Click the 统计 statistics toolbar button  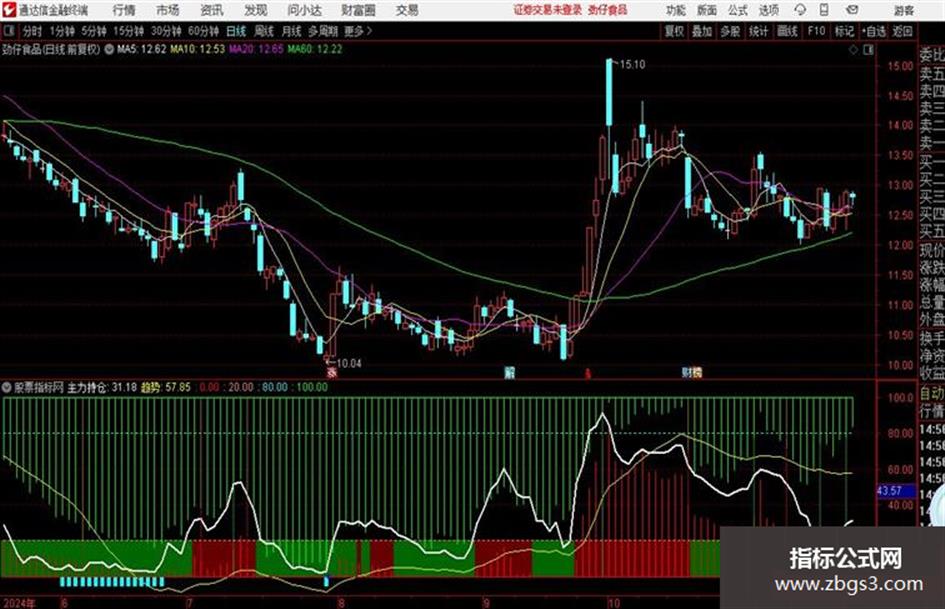pyautogui.click(x=758, y=31)
